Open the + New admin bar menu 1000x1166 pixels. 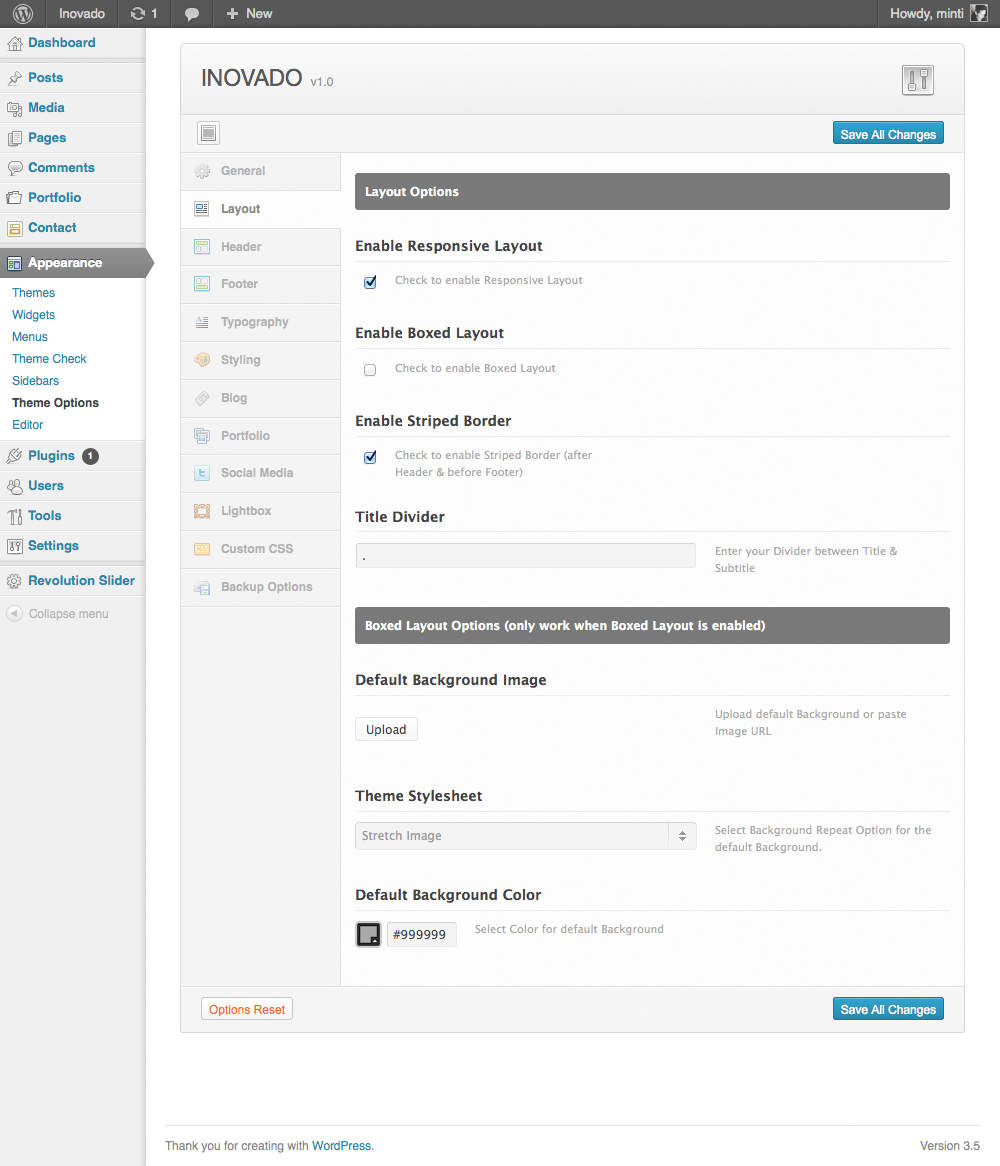pyautogui.click(x=249, y=14)
